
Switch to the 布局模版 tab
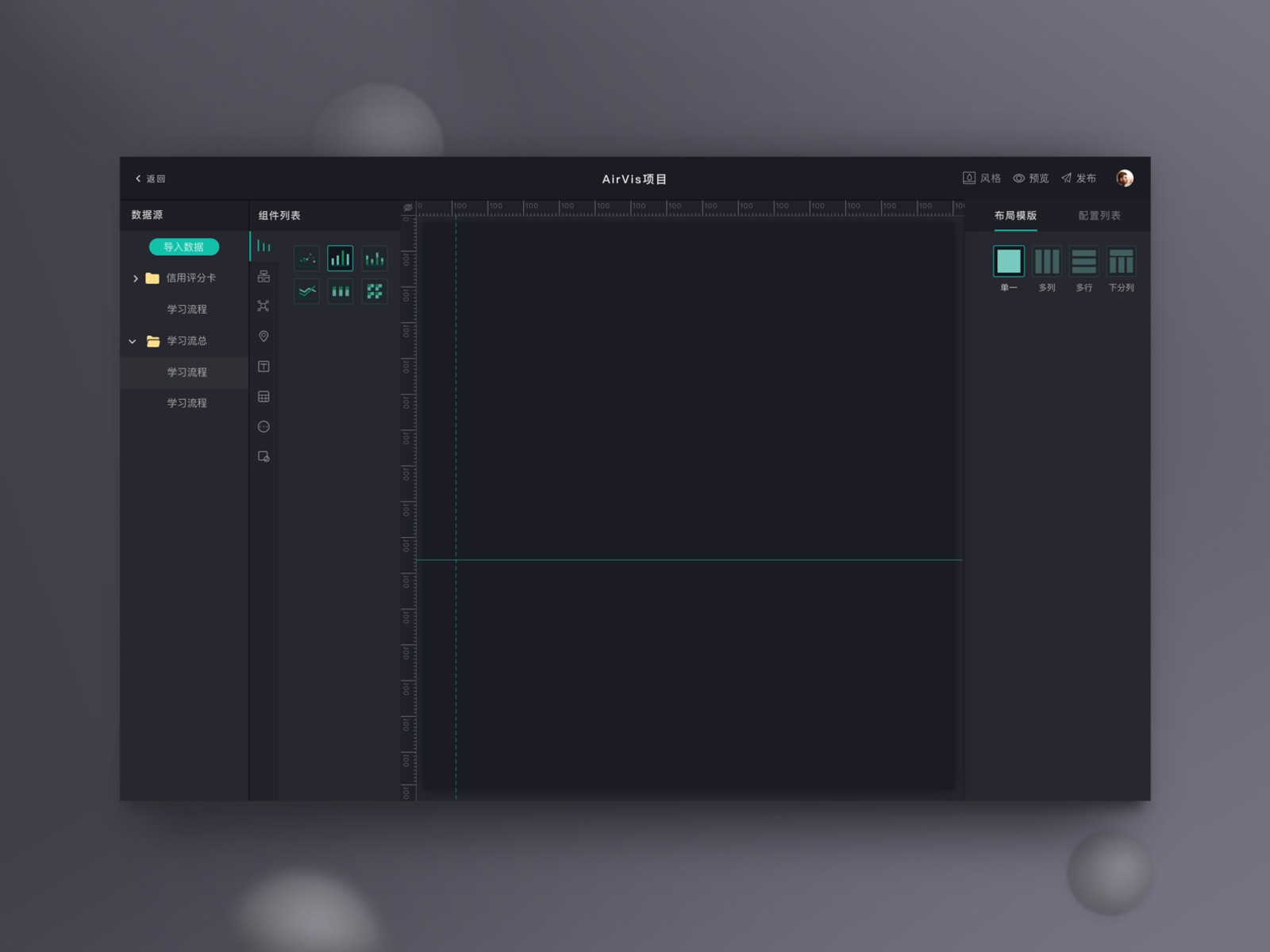[1015, 216]
